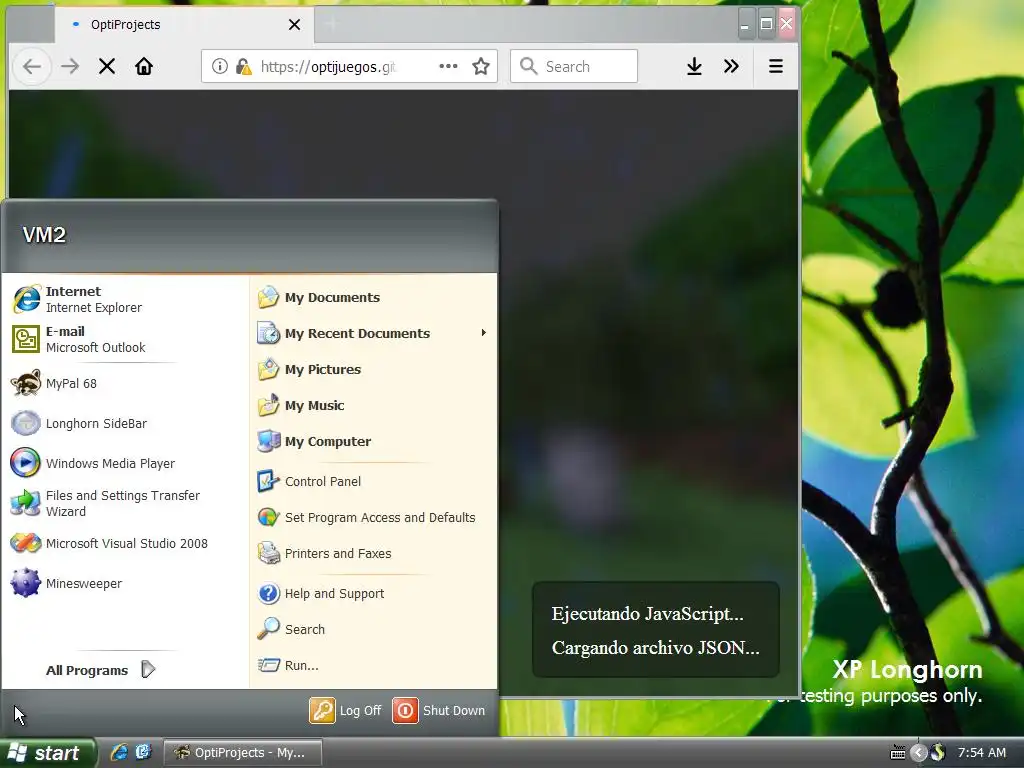Click the browser Search box
Viewport: 1024px width, 768px height.
click(x=574, y=66)
